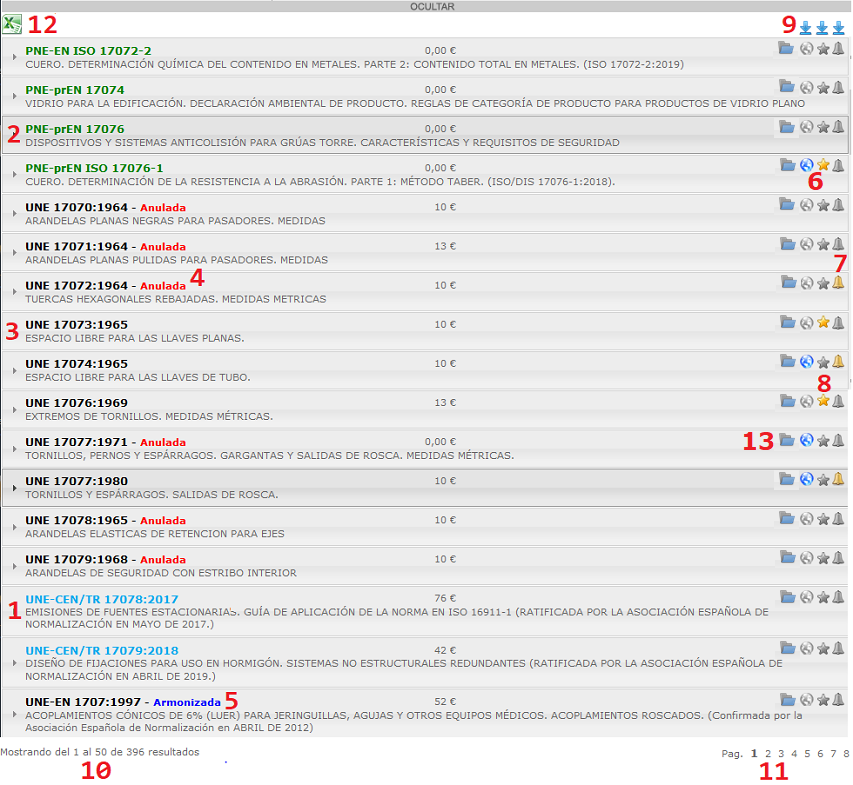
Task: Click globe icon for UNE 17074:1965
Action: coord(806,362)
